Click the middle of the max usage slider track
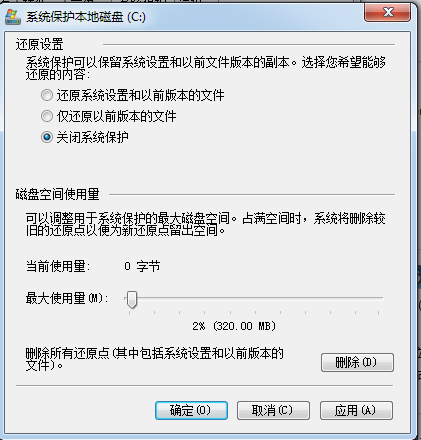421x440 pixels. pos(254,298)
